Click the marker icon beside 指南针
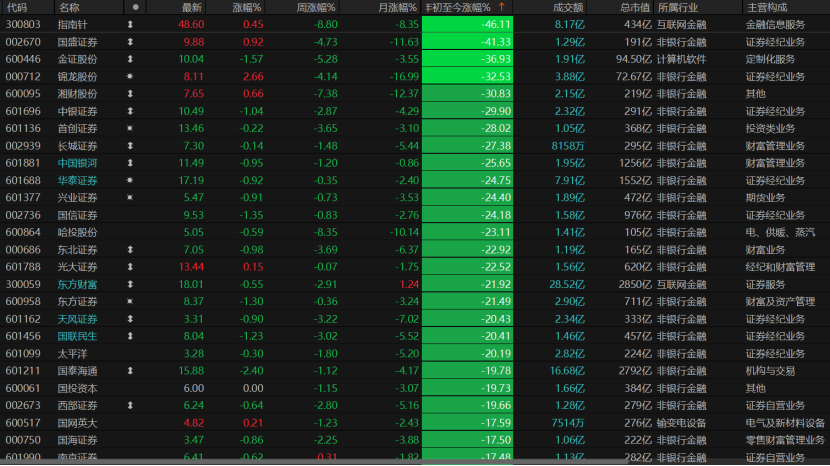Image resolution: width=830 pixels, height=466 pixels. coord(130,24)
